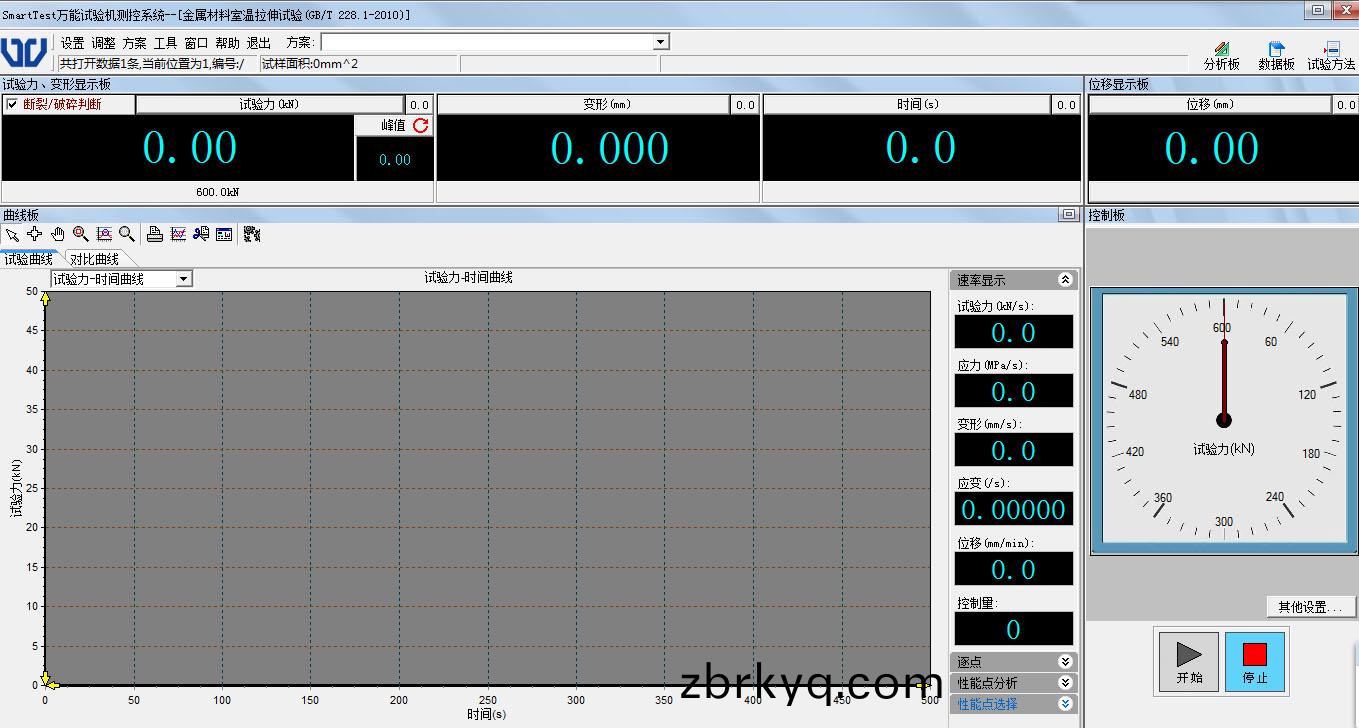Click the 试样面积:0mm^2 status text
Screen dimensions: 1359x728
click(310, 64)
